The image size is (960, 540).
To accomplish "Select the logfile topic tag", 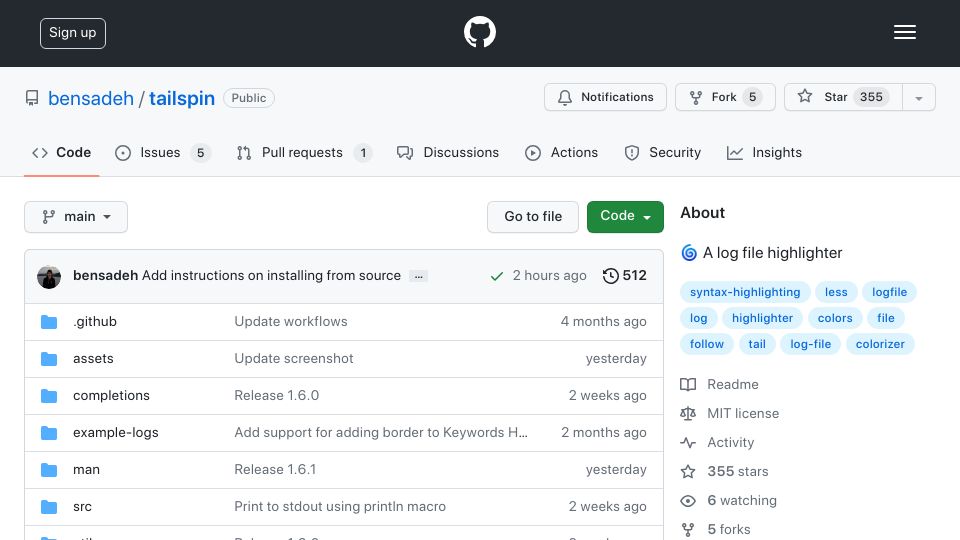I will [890, 292].
